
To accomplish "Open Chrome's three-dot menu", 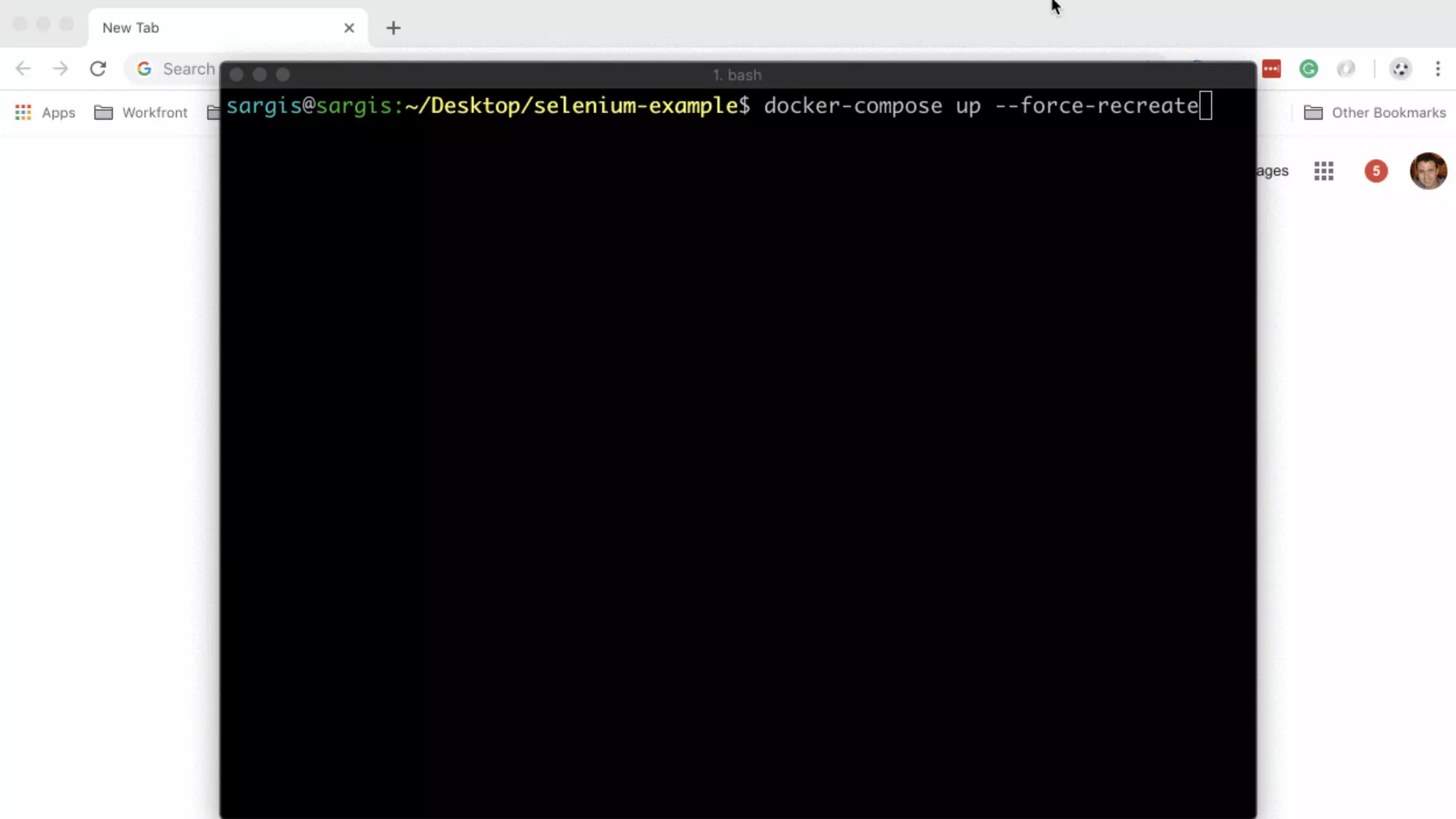I will 1438,69.
